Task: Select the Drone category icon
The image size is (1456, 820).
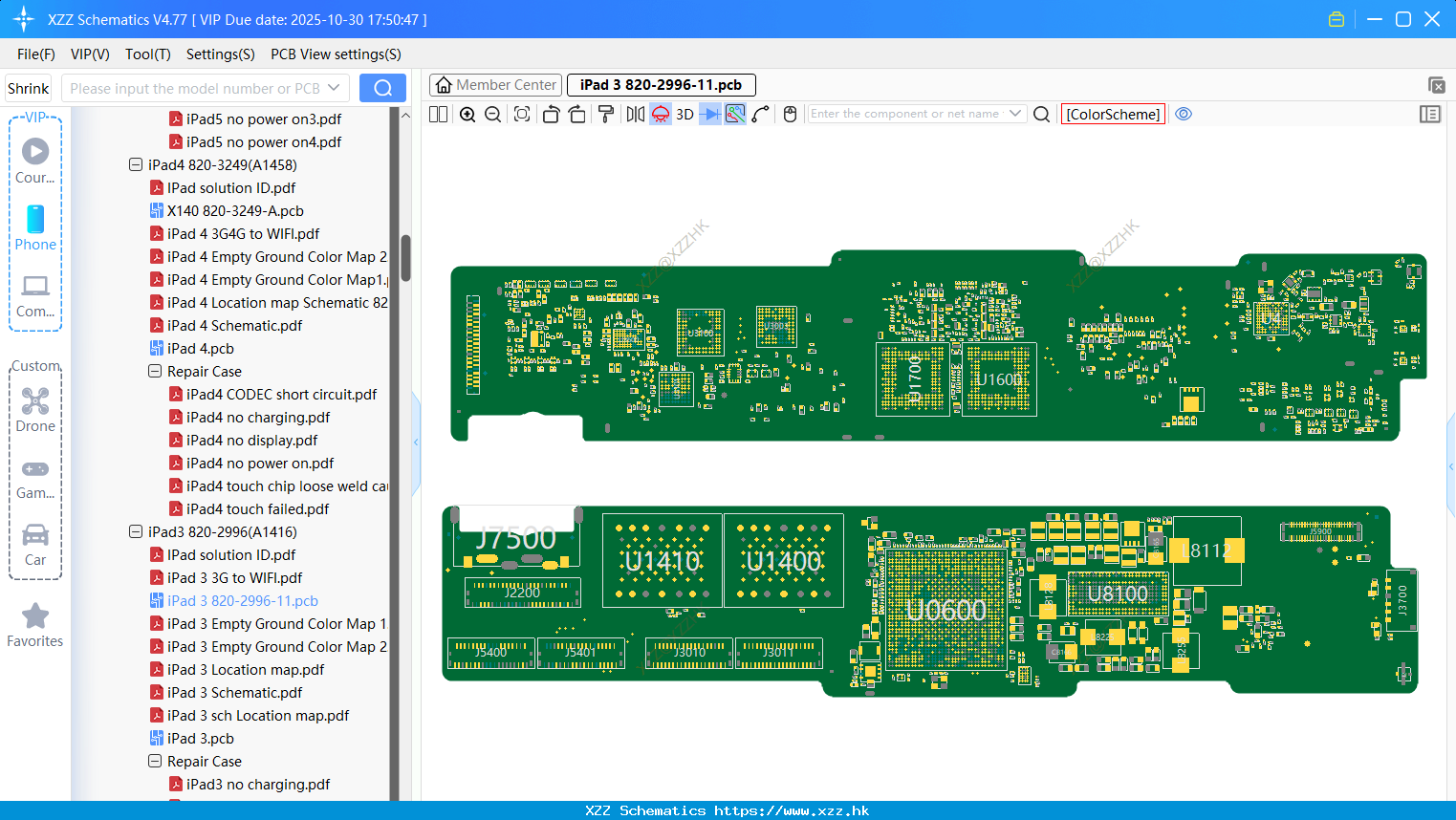Action: pyautogui.click(x=35, y=409)
